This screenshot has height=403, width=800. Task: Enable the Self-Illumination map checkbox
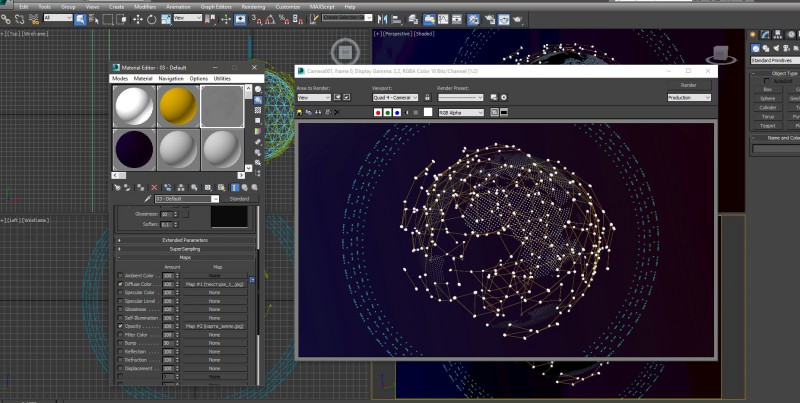tap(120, 318)
